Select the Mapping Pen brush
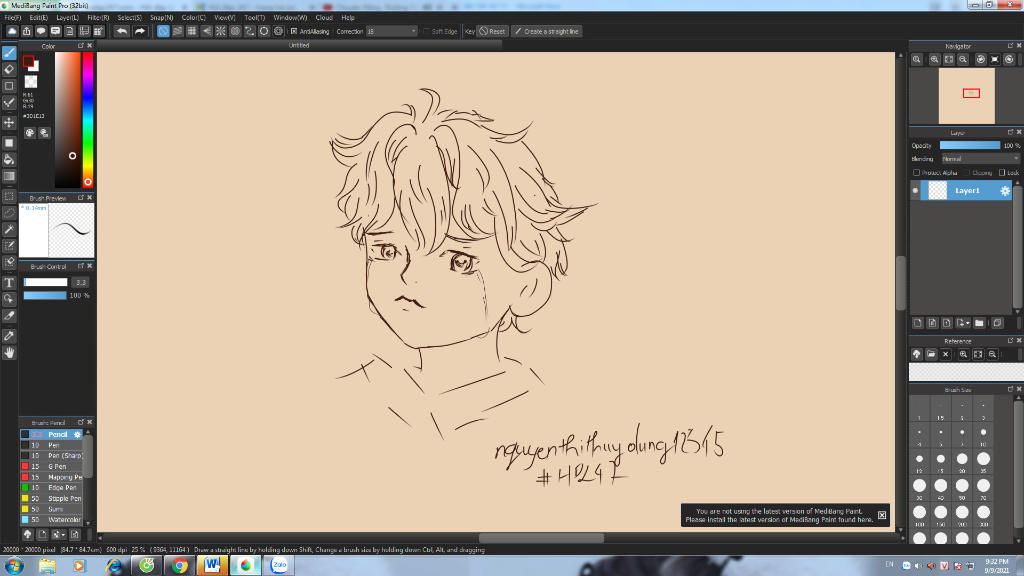Image resolution: width=1024 pixels, height=576 pixels. (53, 477)
